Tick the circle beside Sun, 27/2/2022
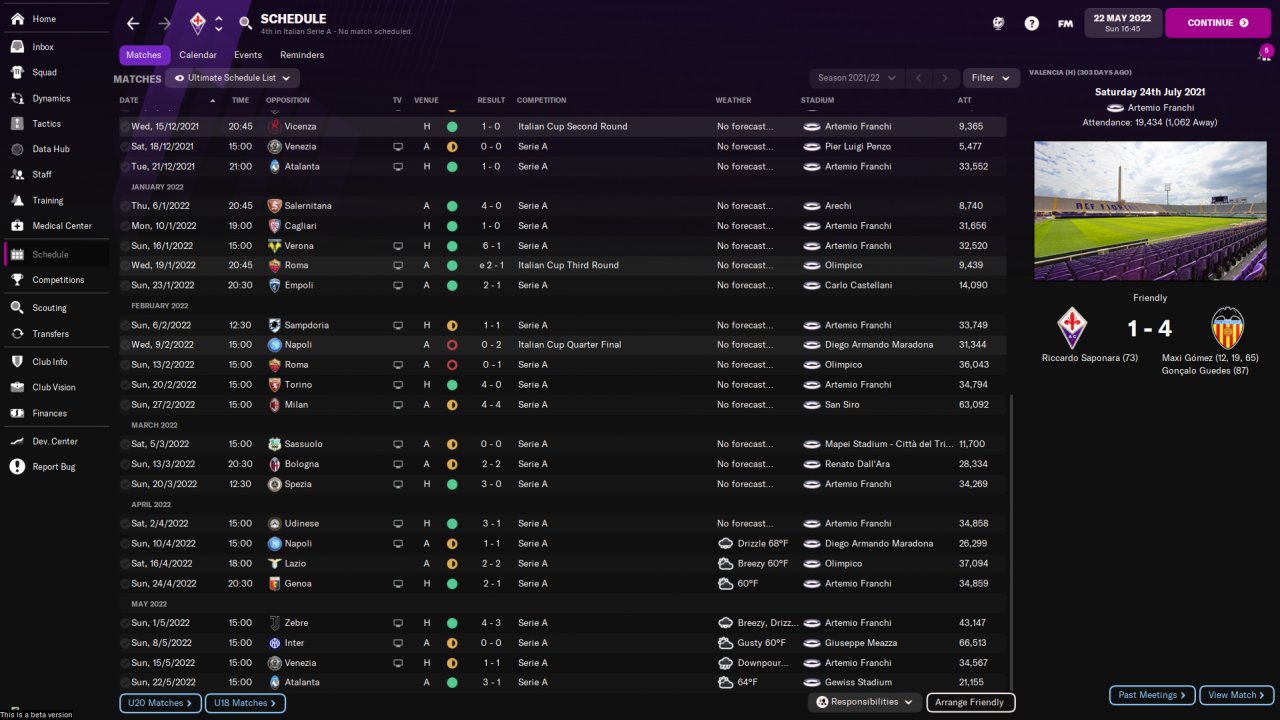The image size is (1280, 720). point(125,405)
